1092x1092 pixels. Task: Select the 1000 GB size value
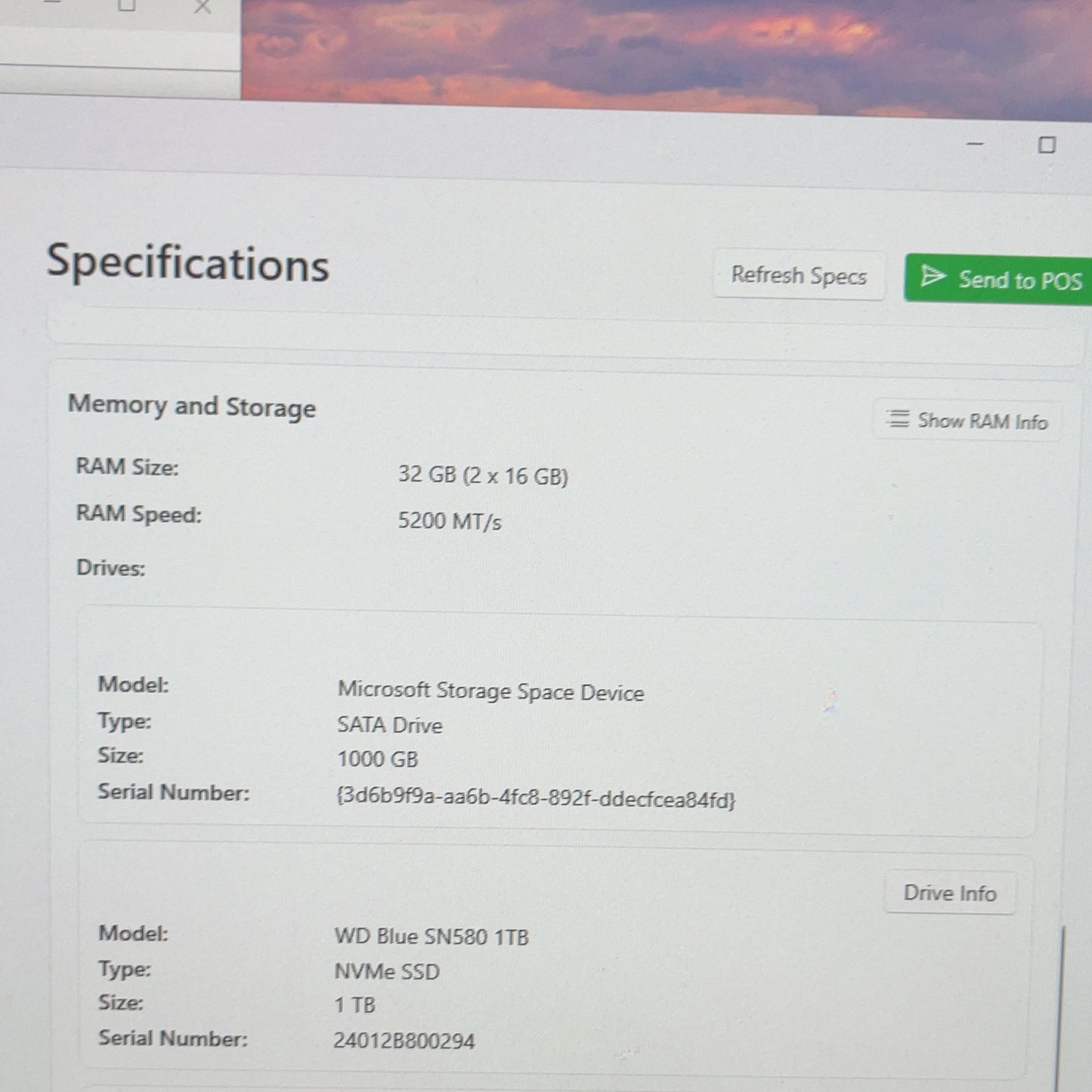[x=377, y=759]
